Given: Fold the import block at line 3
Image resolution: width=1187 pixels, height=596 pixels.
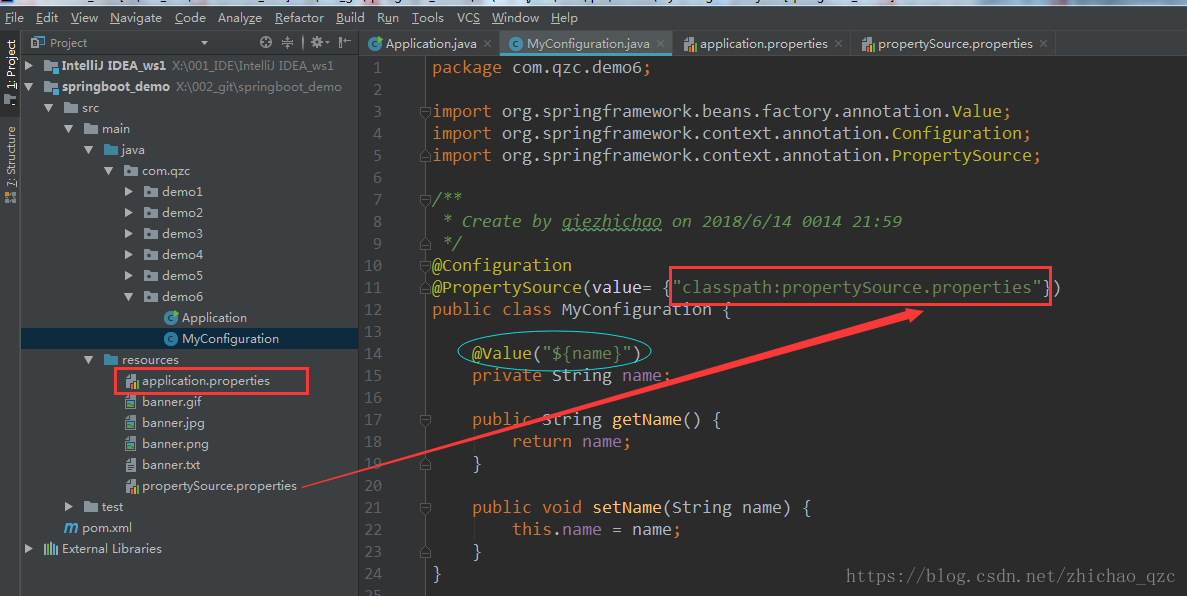Looking at the screenshot, I should tap(425, 112).
